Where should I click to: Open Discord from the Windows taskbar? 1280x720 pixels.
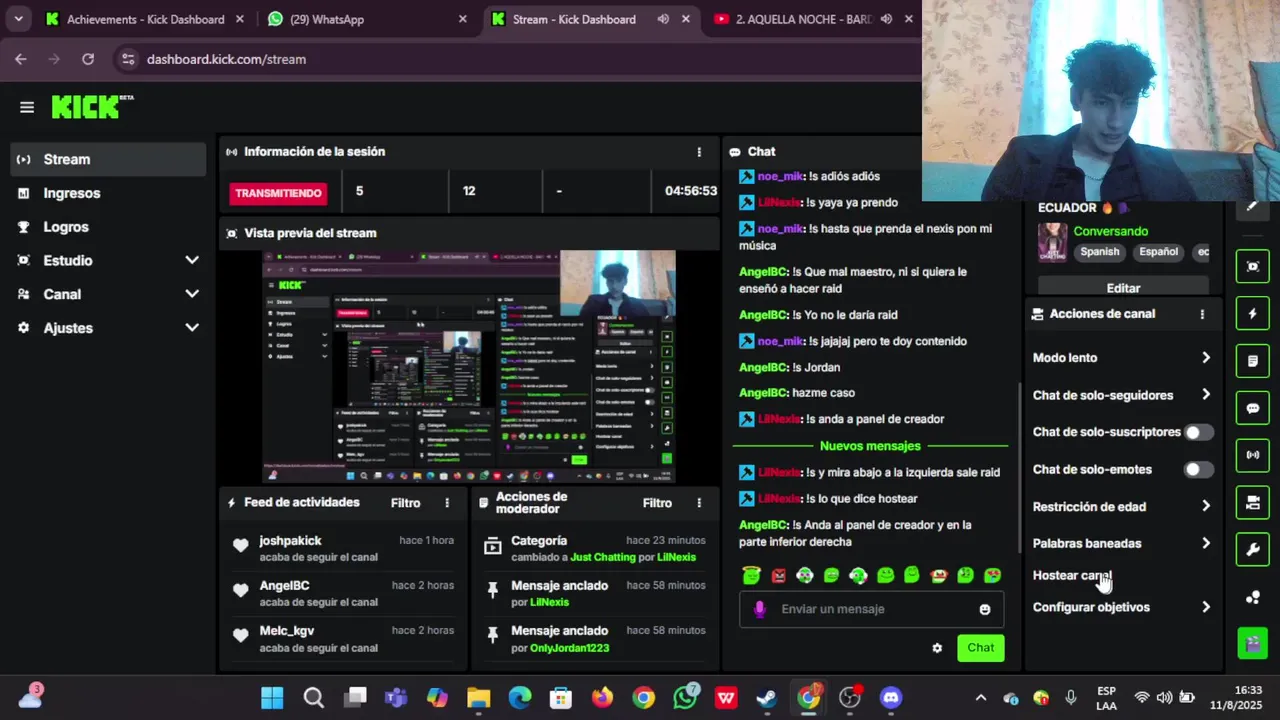pyautogui.click(x=891, y=698)
